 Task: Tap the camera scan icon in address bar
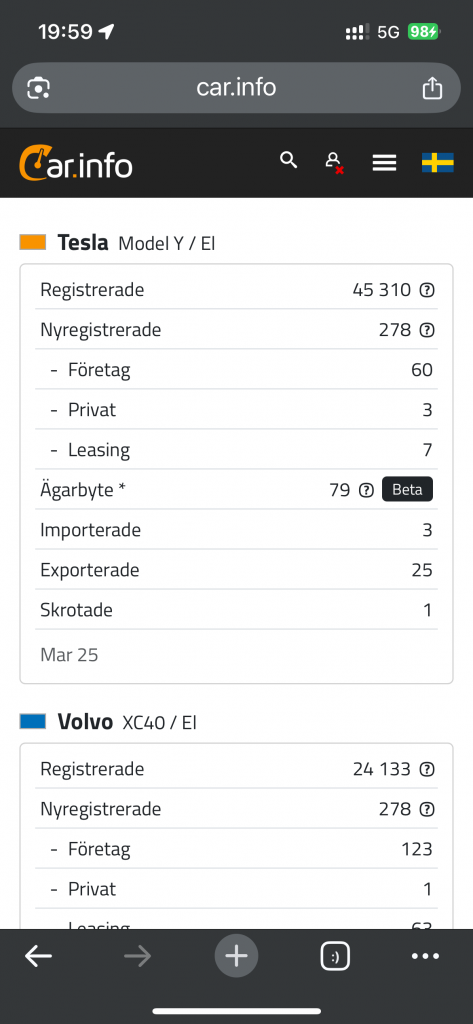click(39, 88)
